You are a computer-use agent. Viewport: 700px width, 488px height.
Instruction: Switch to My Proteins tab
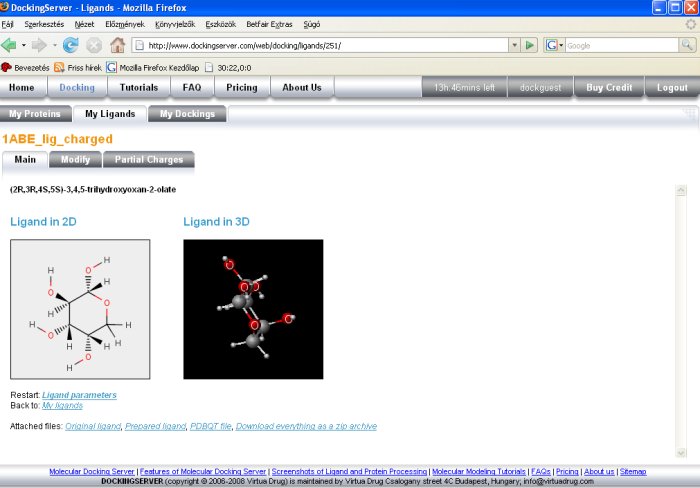coord(35,114)
